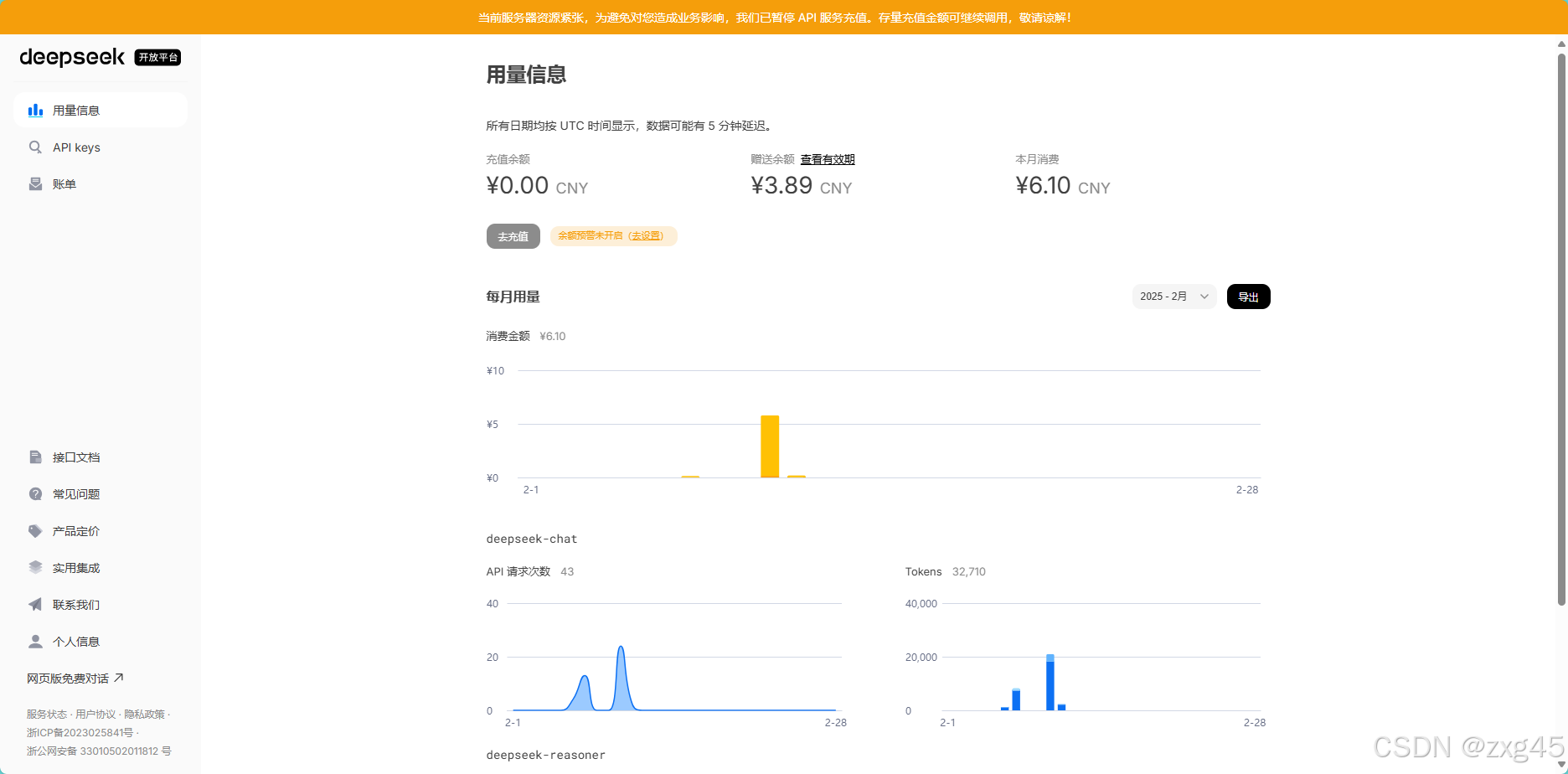
Task: Click the 去充值 top-up button
Action: [x=513, y=236]
